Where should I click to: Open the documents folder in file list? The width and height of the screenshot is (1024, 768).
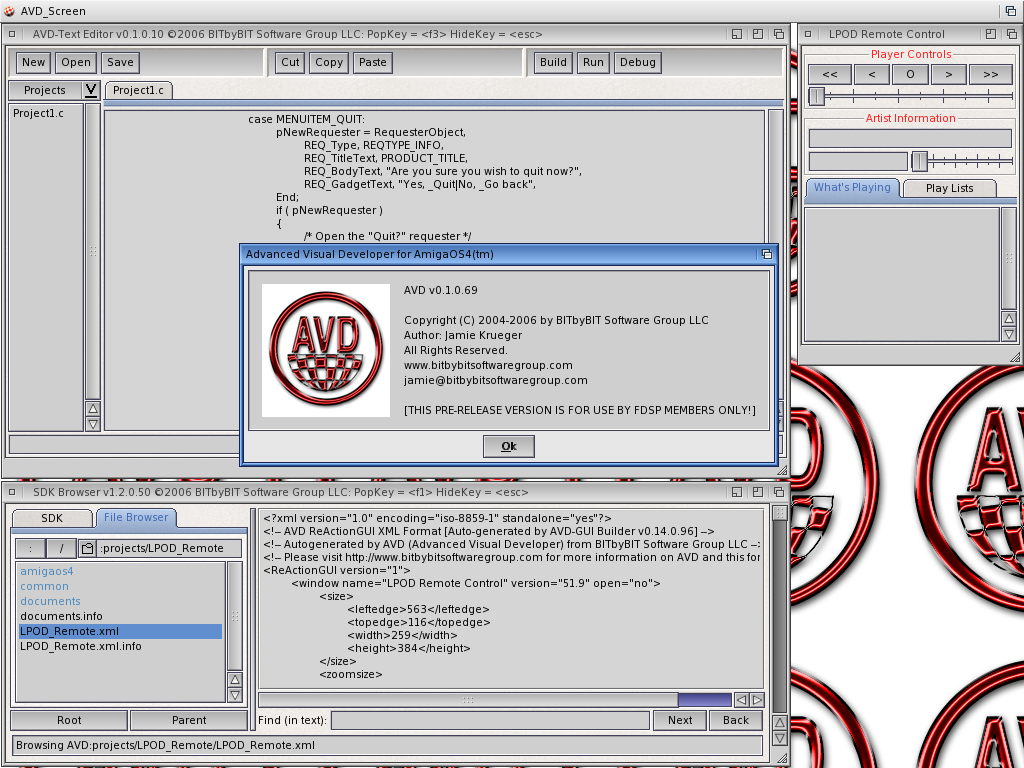coord(50,601)
